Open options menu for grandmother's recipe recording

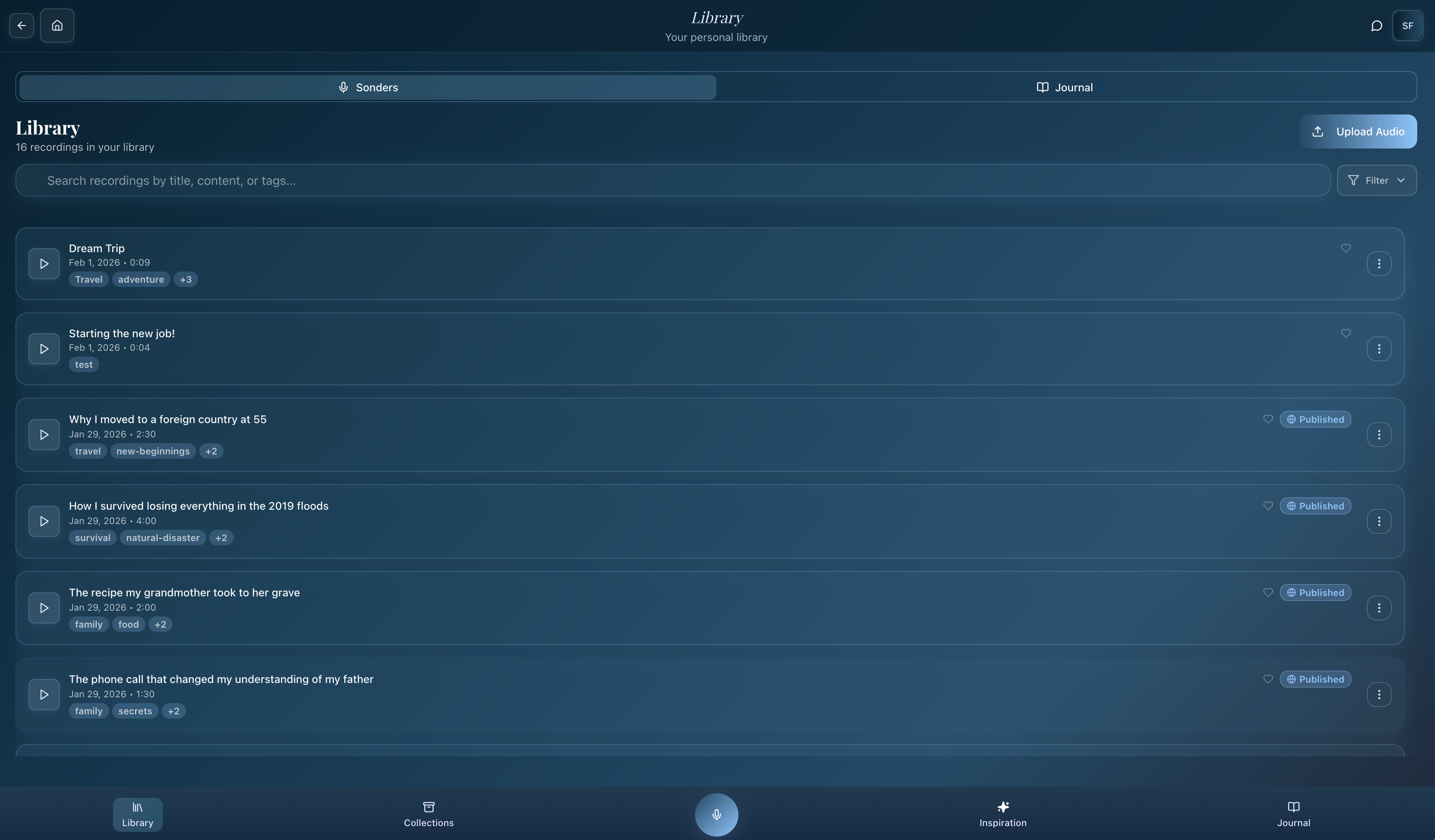click(1379, 608)
